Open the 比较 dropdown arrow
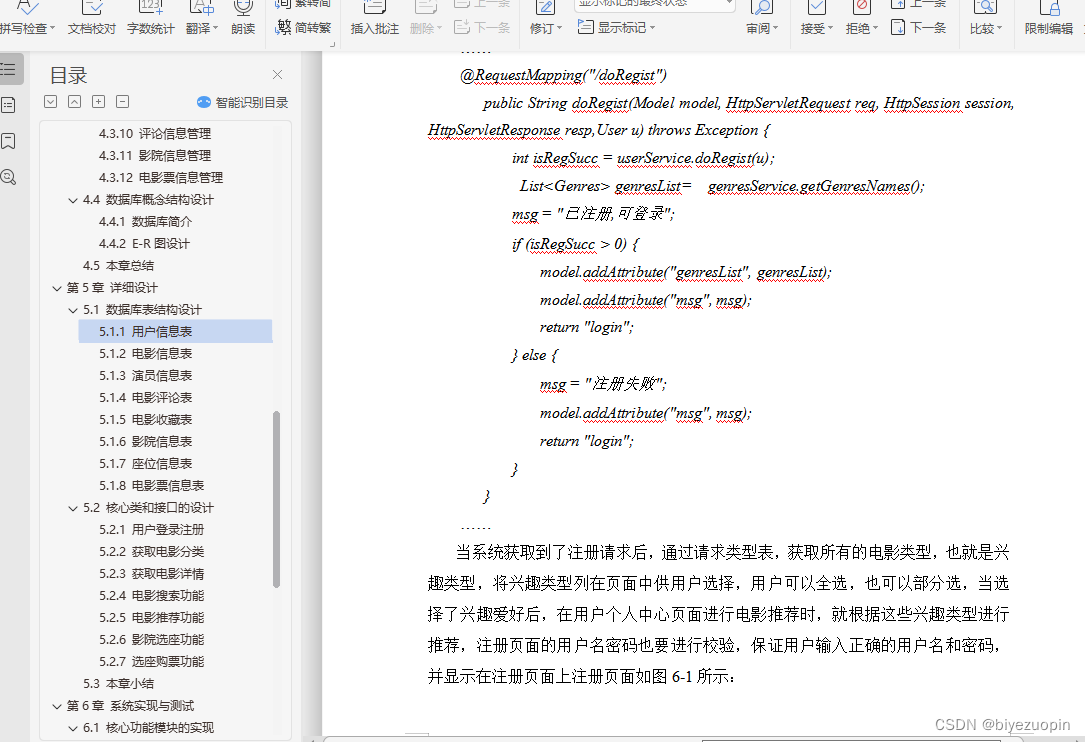Image resolution: width=1085 pixels, height=742 pixels. pos(999,28)
